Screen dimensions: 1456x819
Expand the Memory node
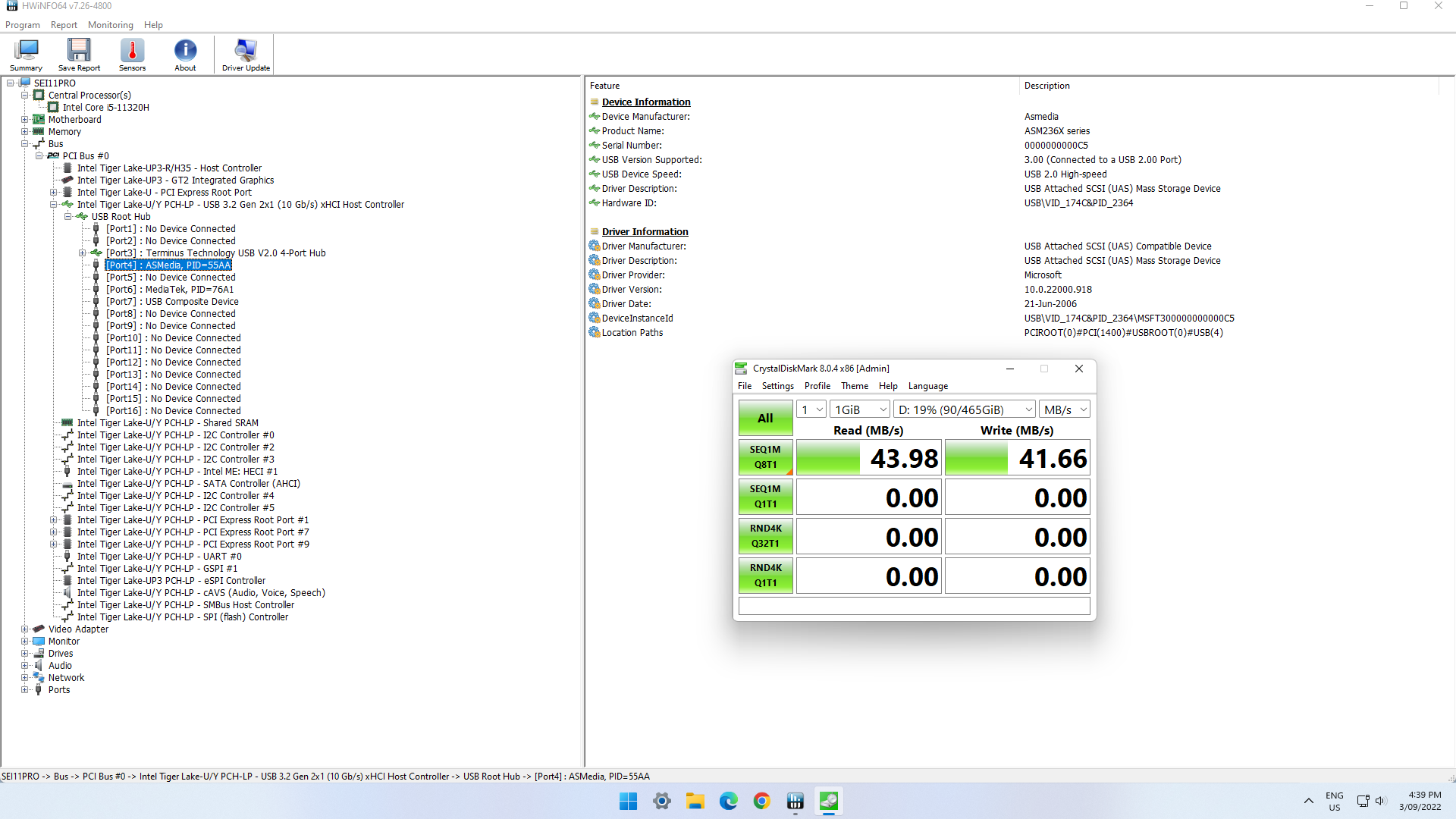[x=24, y=132]
